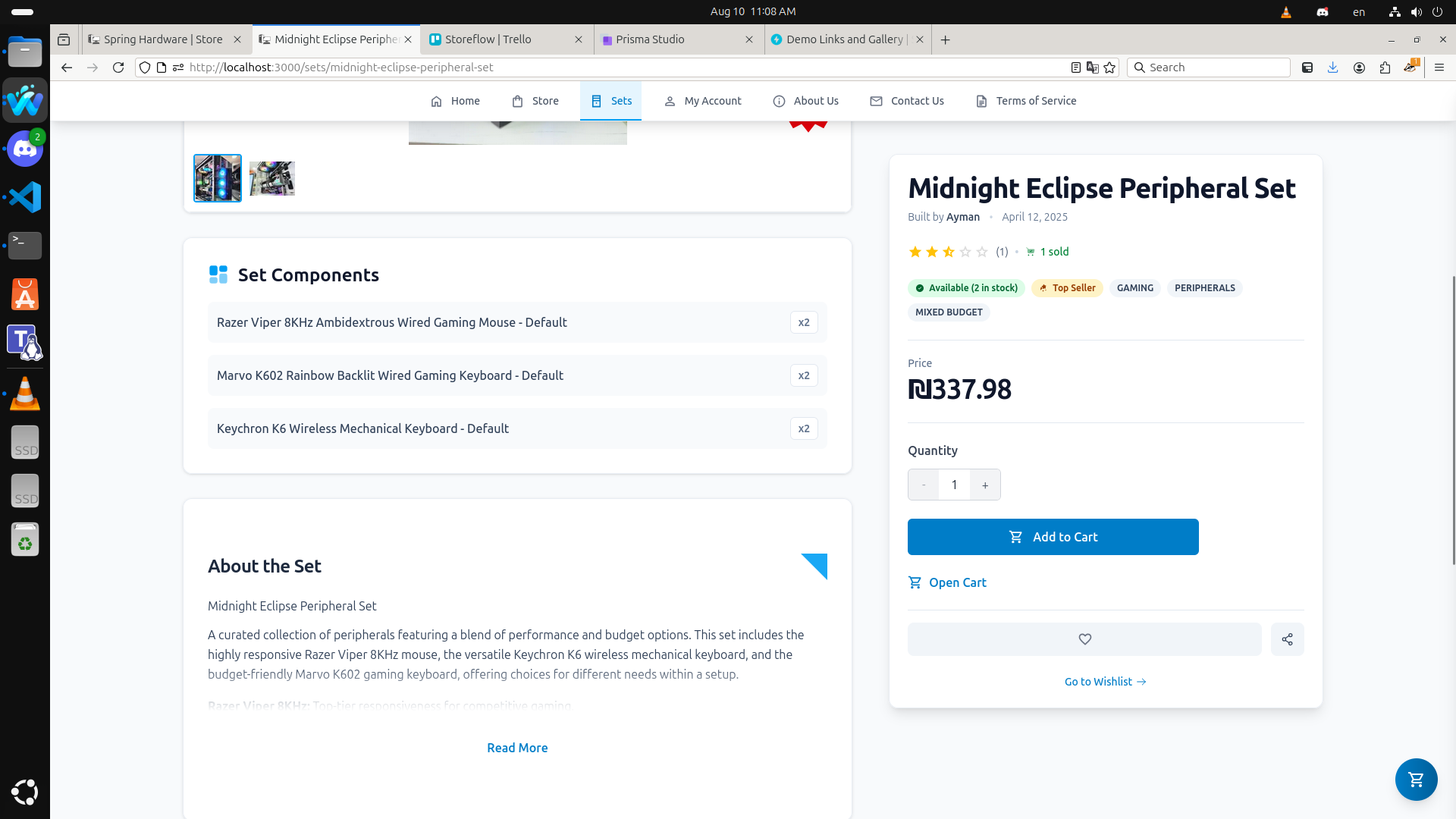Switch to Spring Hardware Store tab
Screen dimensions: 1456x819
(x=165, y=39)
